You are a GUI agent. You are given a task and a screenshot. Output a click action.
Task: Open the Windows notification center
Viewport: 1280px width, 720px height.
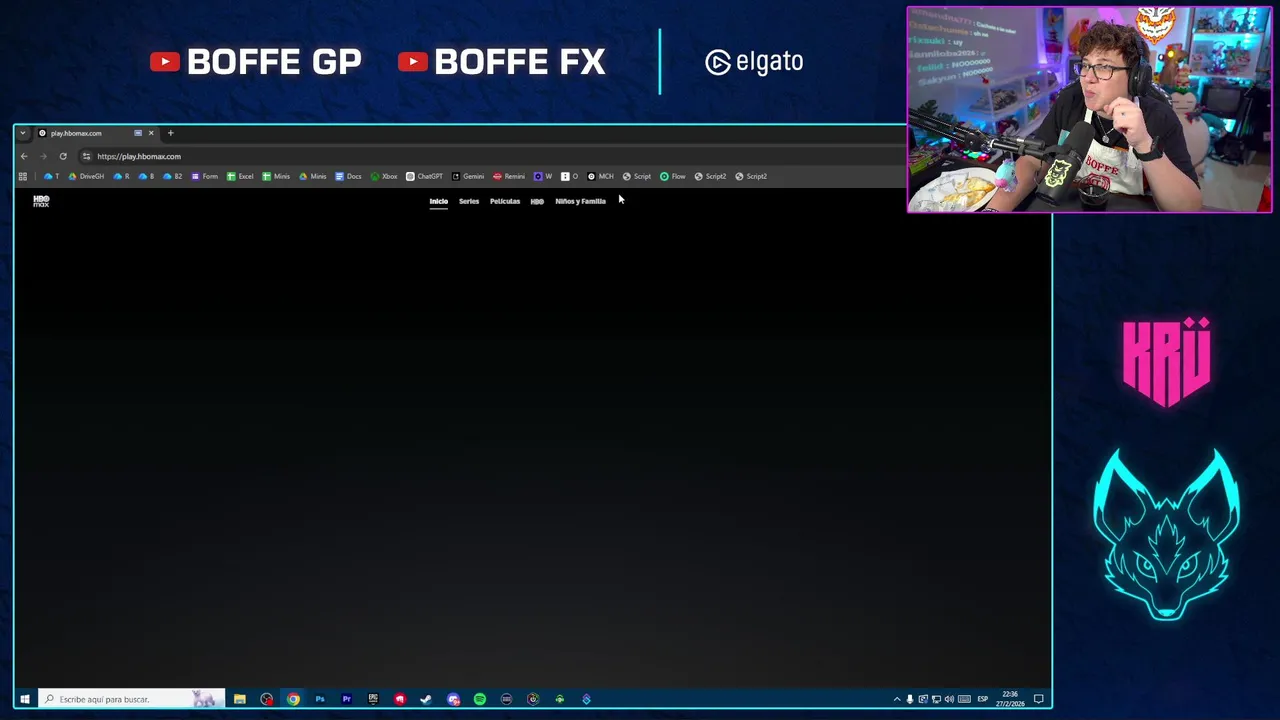[1039, 699]
